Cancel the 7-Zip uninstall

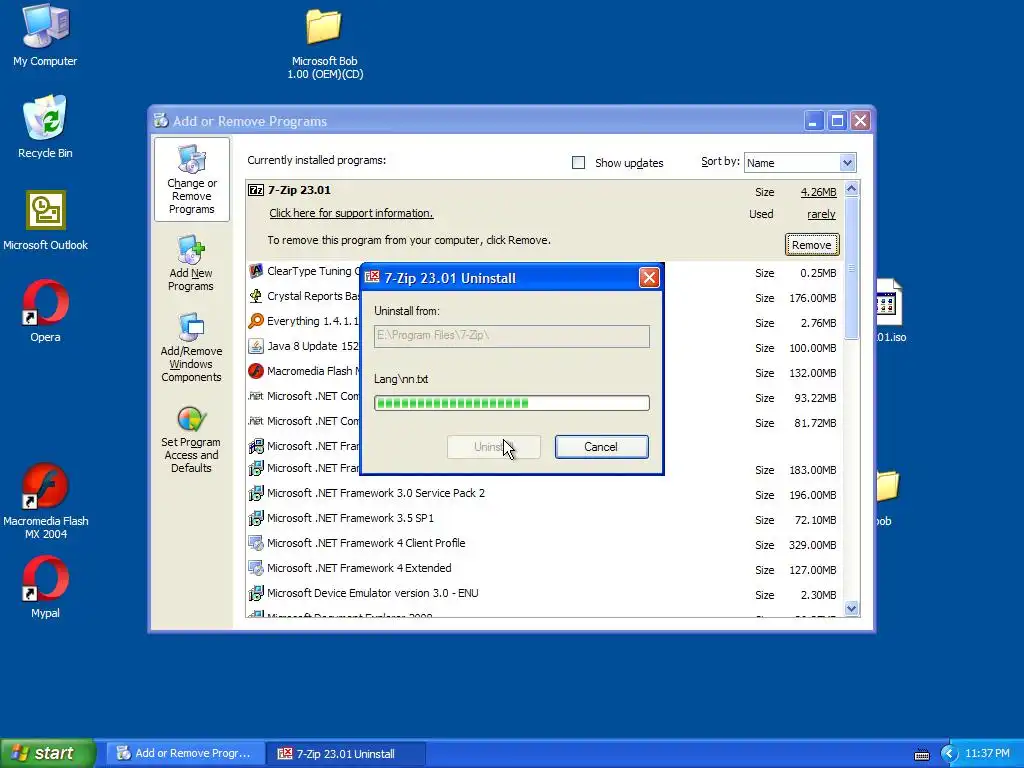601,447
